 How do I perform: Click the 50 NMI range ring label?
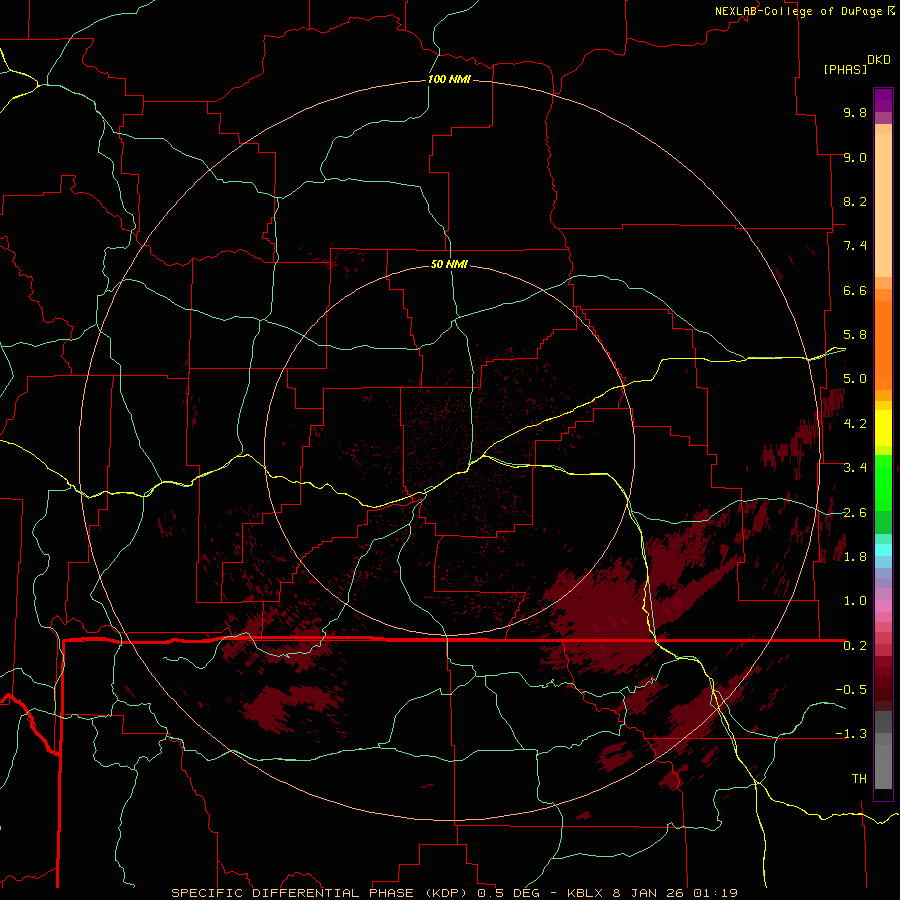coord(449,264)
